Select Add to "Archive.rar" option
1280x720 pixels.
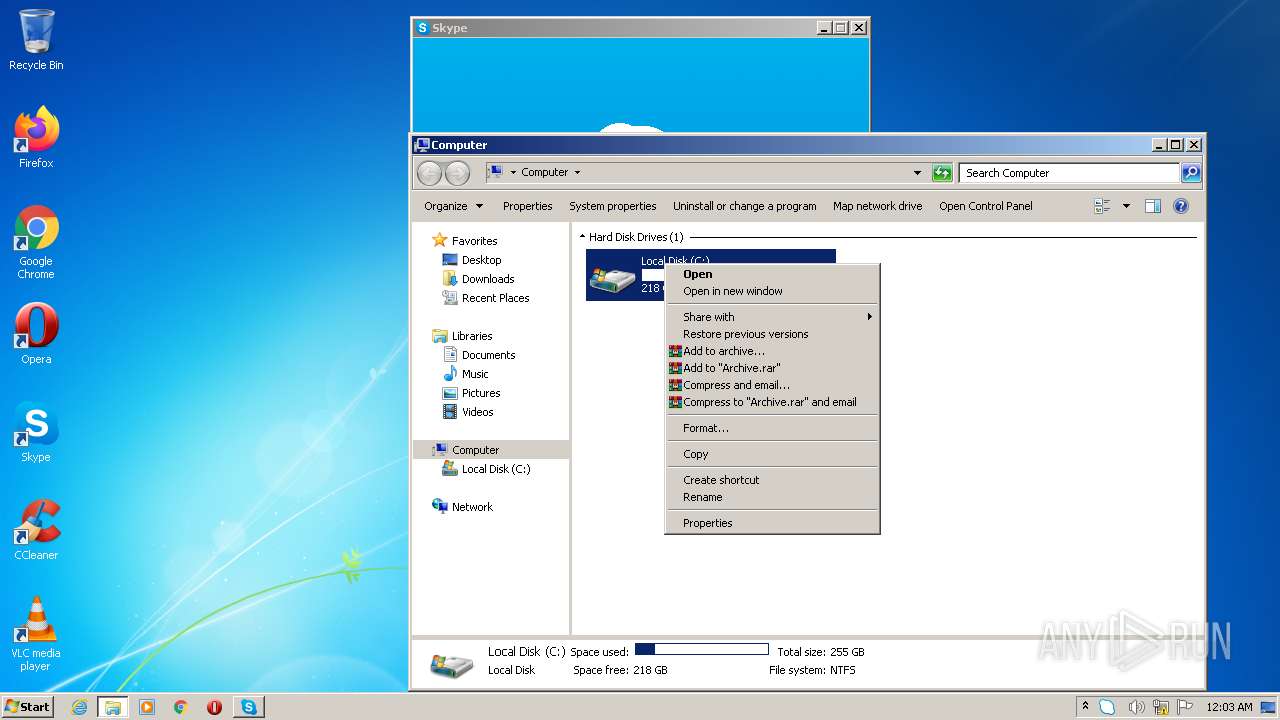772,368
